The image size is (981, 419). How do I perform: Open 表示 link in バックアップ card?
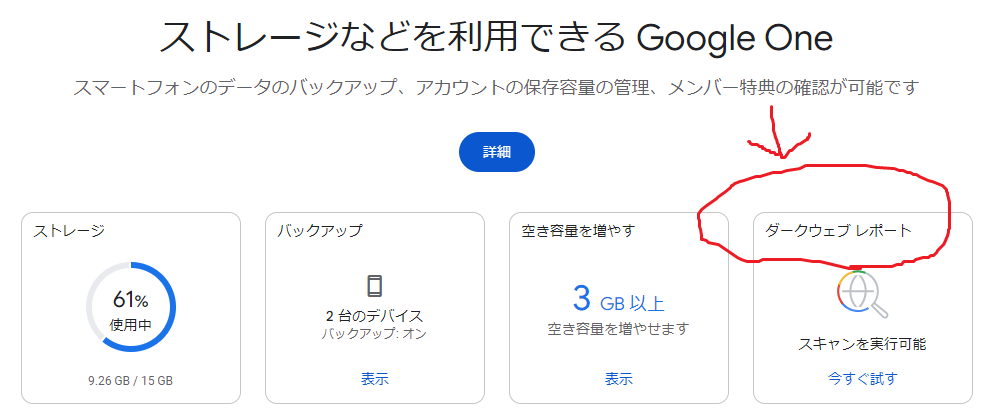point(375,378)
